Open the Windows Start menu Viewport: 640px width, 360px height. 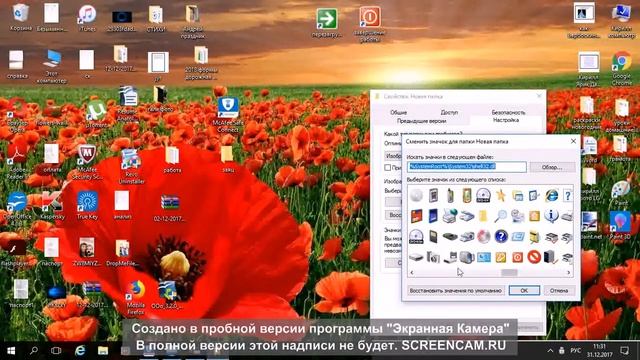click(x=11, y=351)
